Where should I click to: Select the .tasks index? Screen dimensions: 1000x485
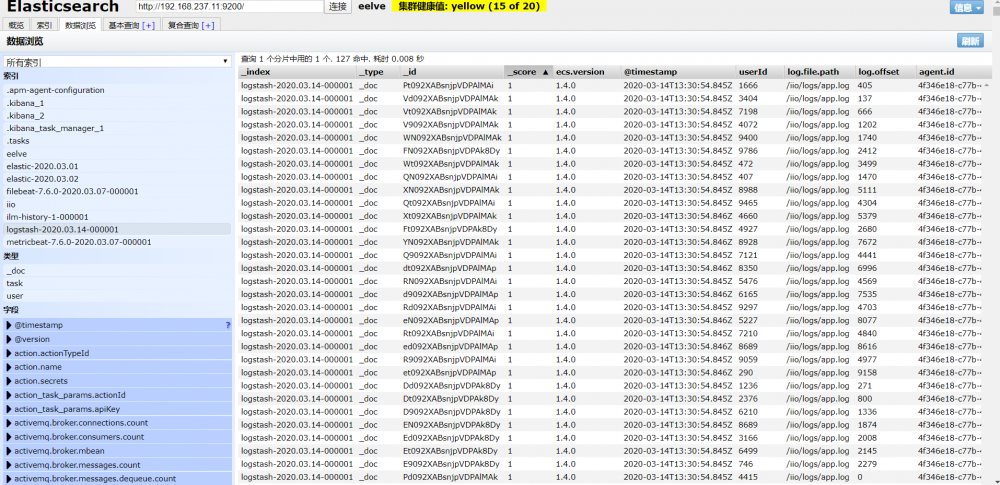coord(117,141)
